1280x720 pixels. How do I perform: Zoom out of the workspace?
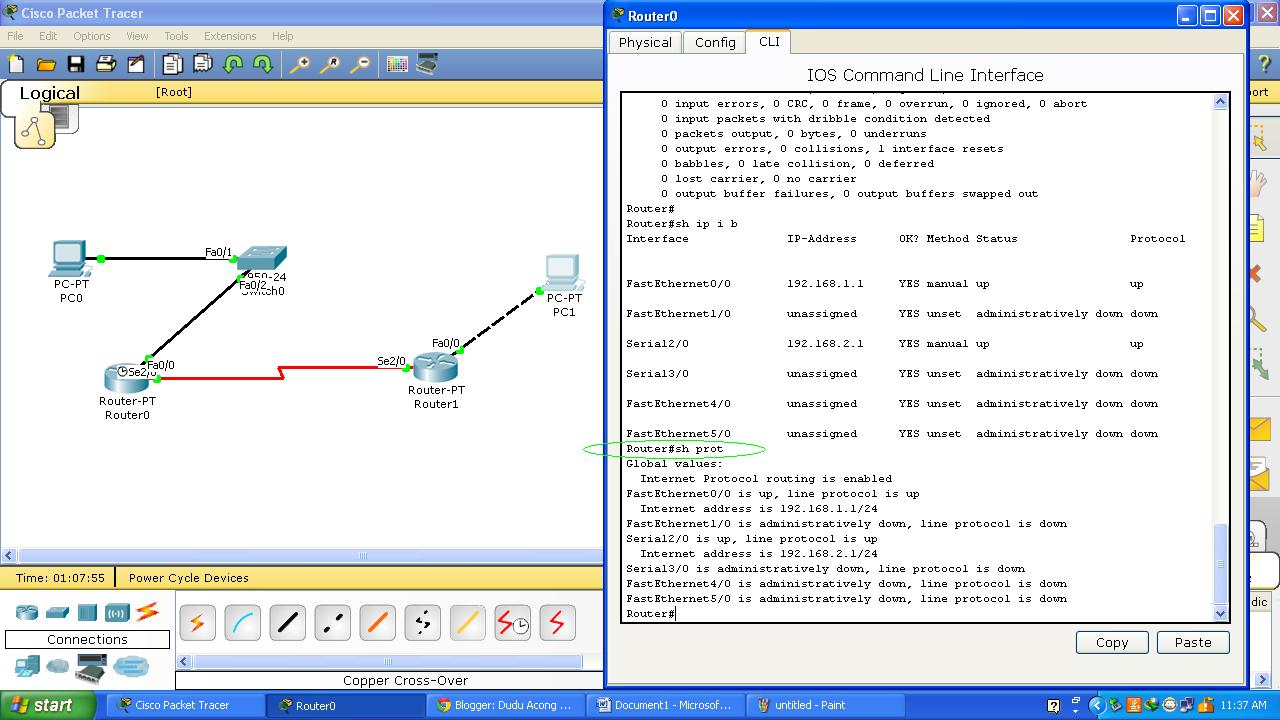click(360, 64)
